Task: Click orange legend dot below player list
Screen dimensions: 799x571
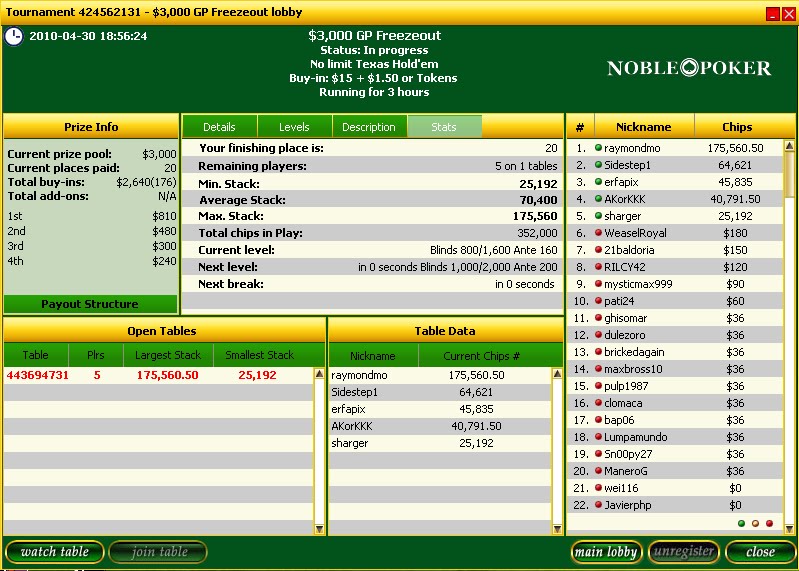Action: click(755, 523)
